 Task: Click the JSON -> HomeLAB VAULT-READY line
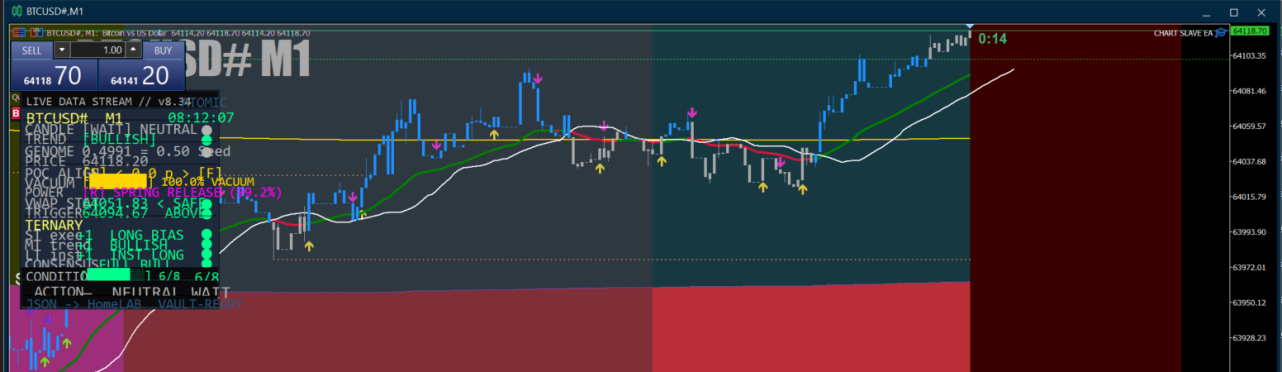[x=133, y=303]
